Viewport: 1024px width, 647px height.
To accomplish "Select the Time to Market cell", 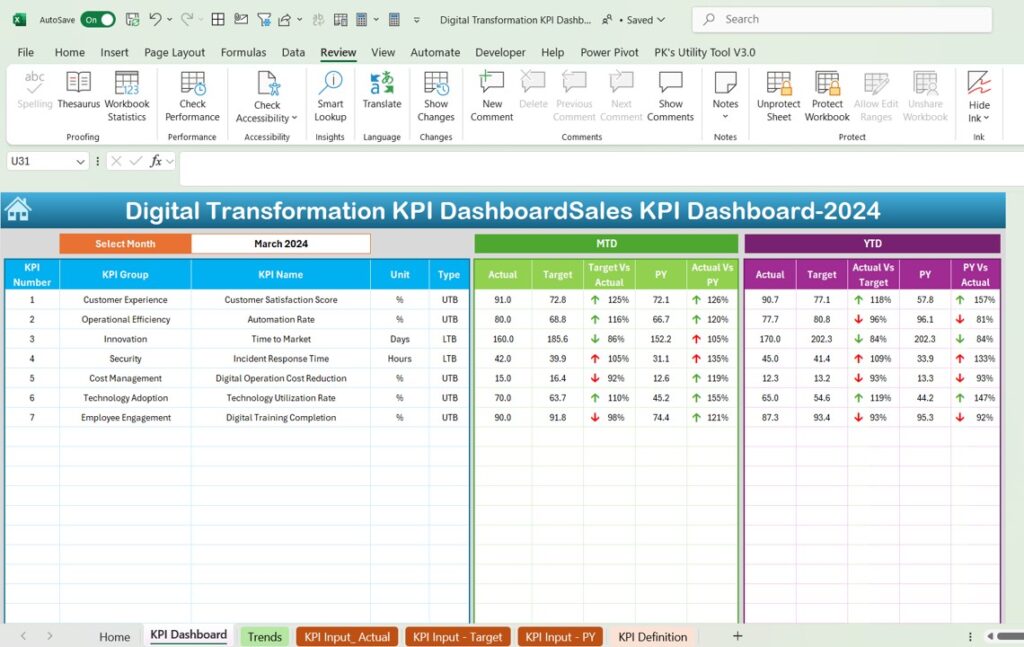I will pos(281,339).
